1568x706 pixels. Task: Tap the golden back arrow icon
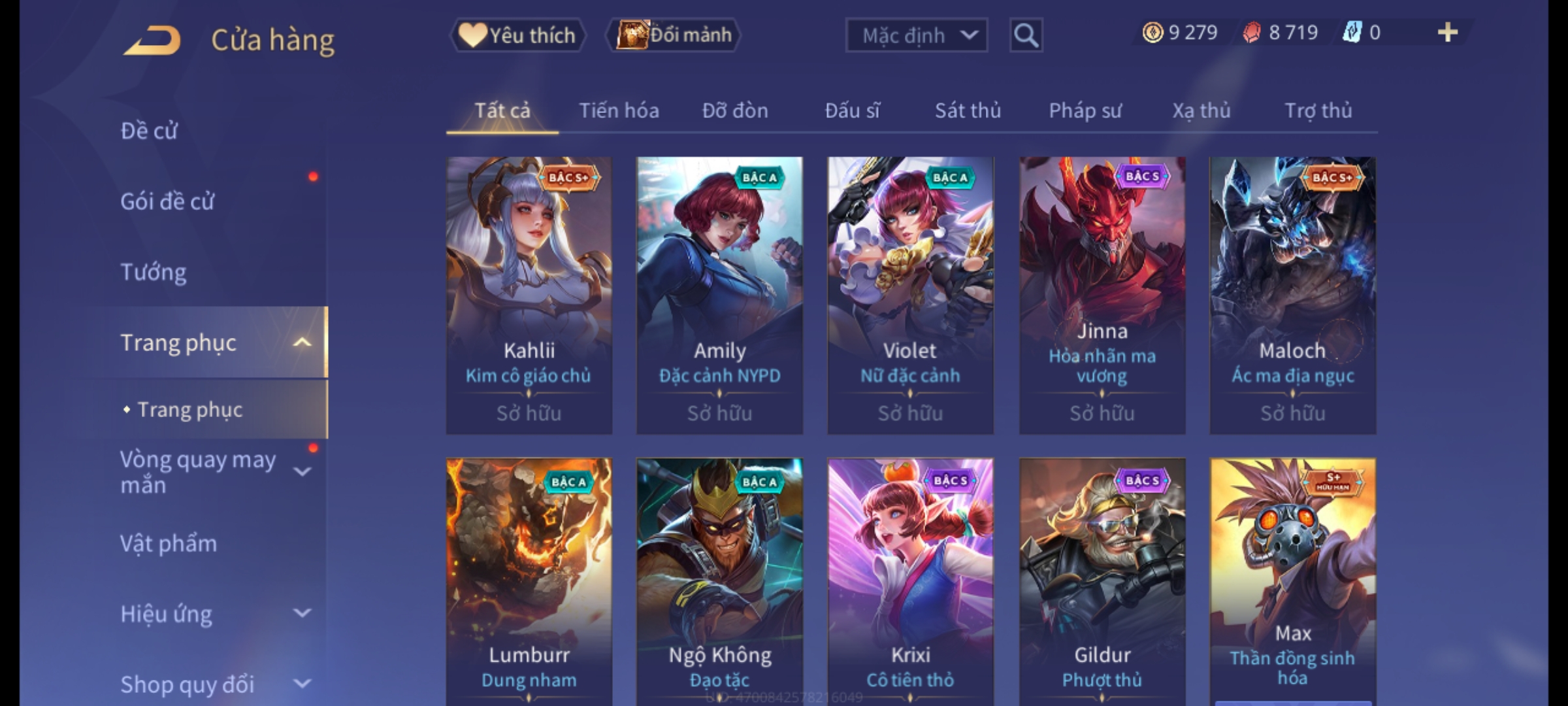coord(152,39)
